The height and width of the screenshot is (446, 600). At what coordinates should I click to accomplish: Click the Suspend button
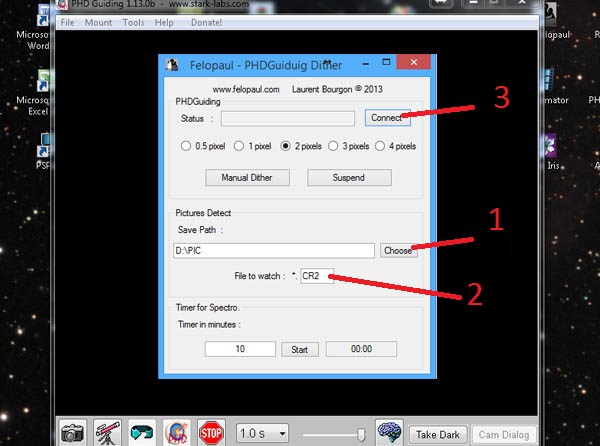(x=349, y=177)
